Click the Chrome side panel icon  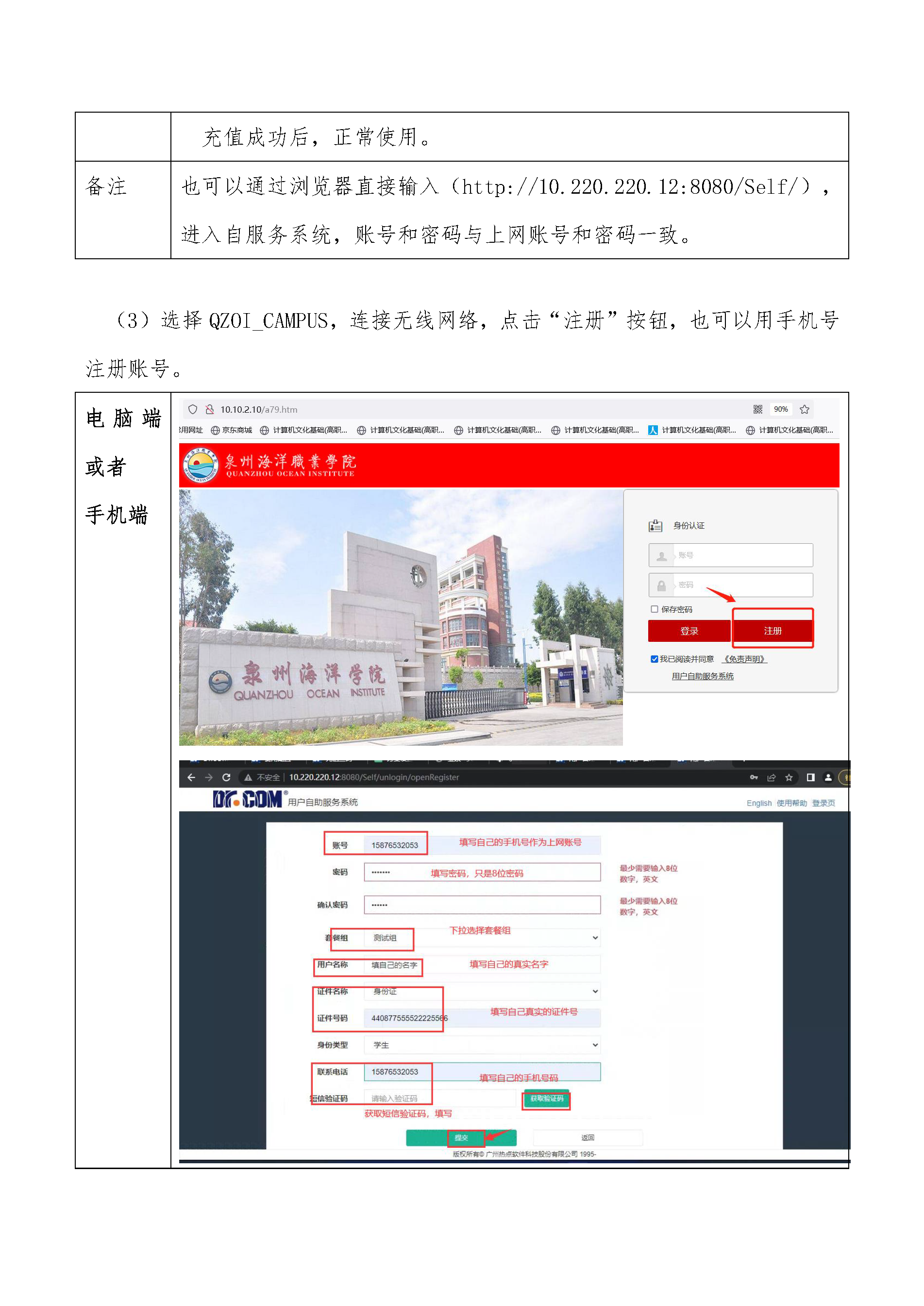tap(810, 778)
